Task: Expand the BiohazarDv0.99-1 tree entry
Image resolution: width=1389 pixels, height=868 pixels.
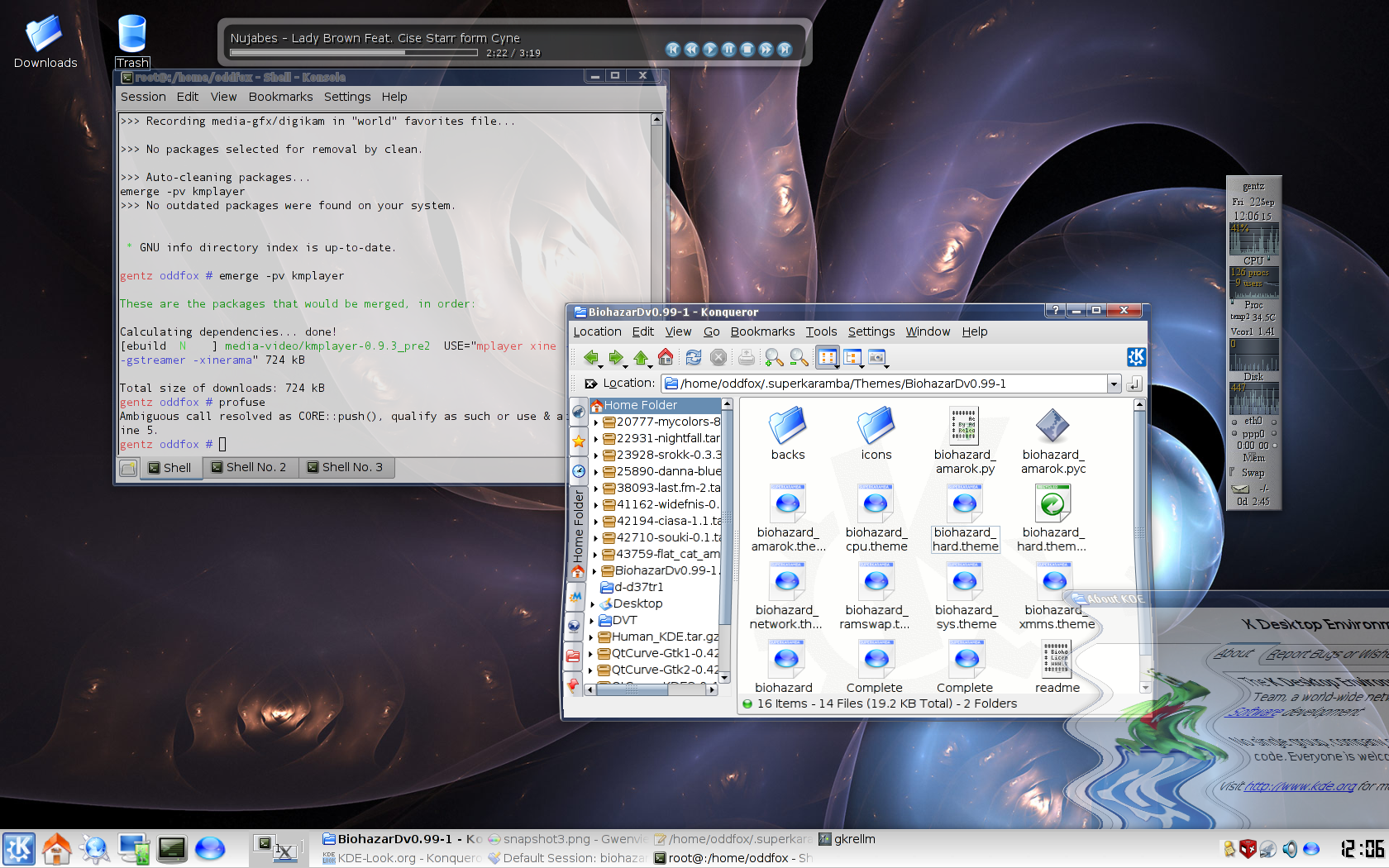Action: pyautogui.click(x=594, y=571)
